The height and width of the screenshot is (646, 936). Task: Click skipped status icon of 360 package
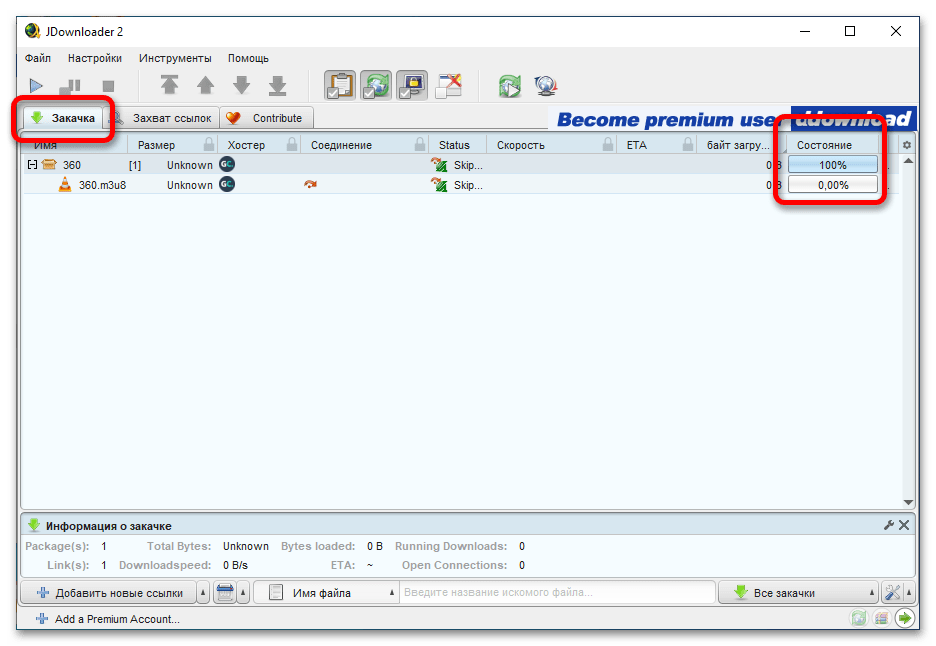click(x=439, y=165)
